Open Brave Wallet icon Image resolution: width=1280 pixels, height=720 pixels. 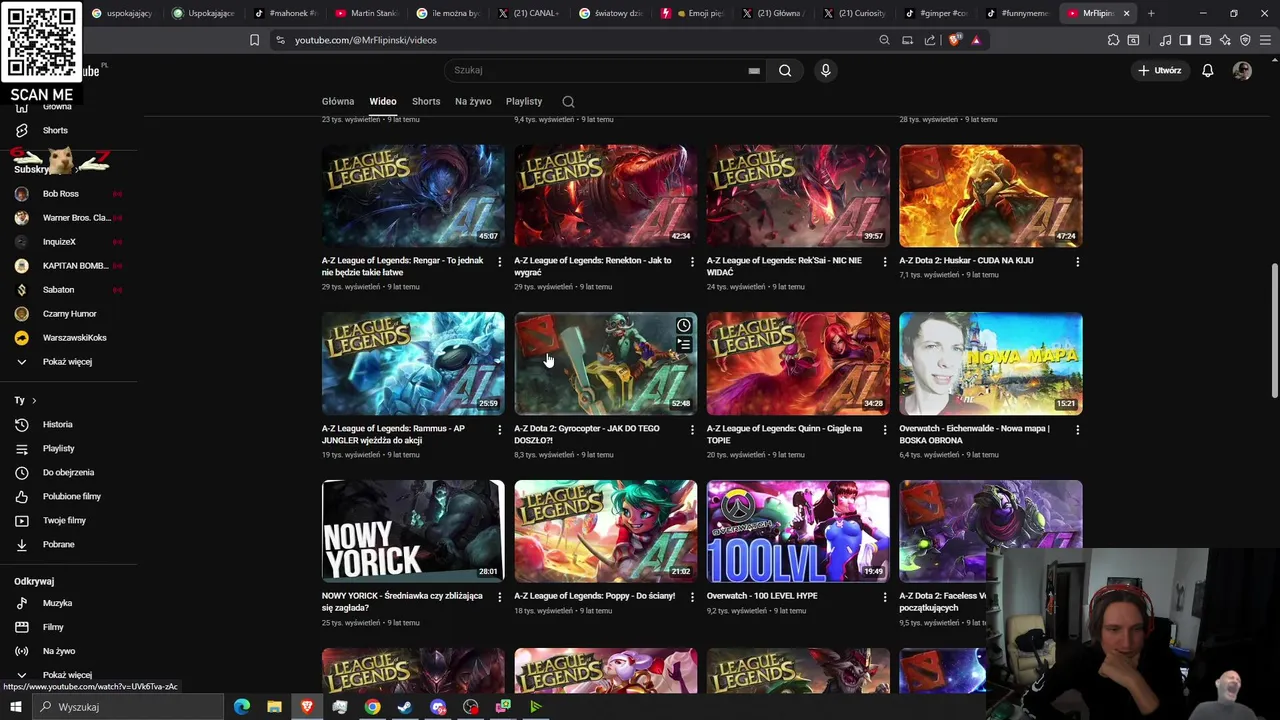coord(1205,40)
